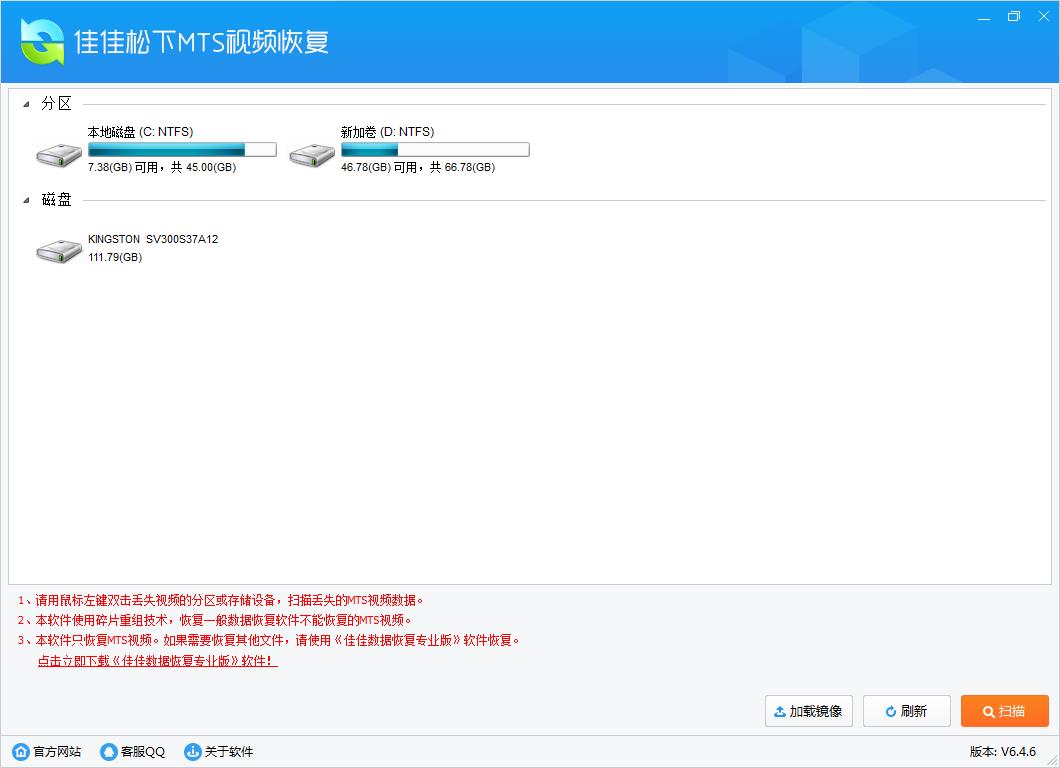This screenshot has height=768, width=1060.
Task: Click the version V6.4.6 text
Action: [1002, 752]
